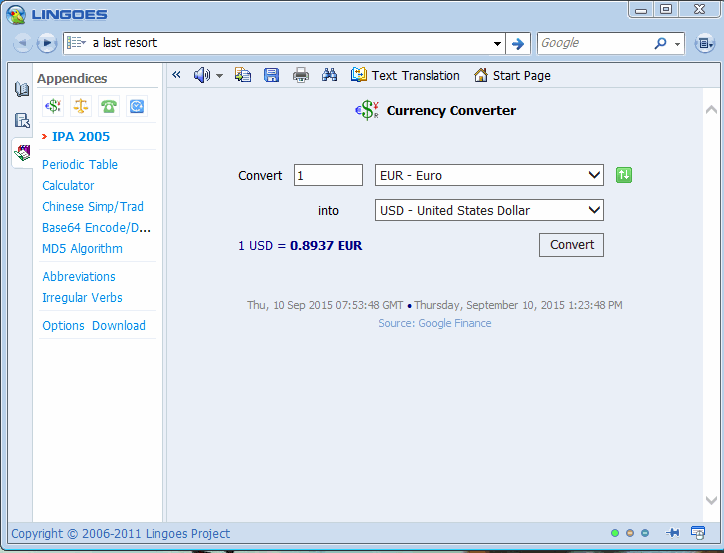724x553 pixels.
Task: Open the dictionary index list icon in search box
Action: click(76, 43)
